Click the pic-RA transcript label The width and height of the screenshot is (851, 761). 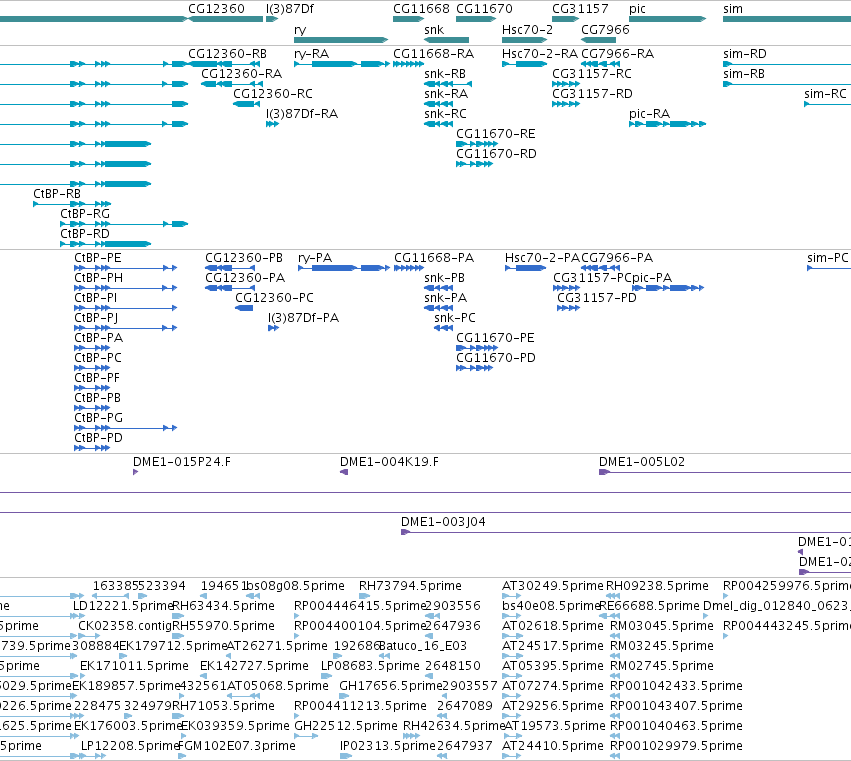[x=649, y=114]
